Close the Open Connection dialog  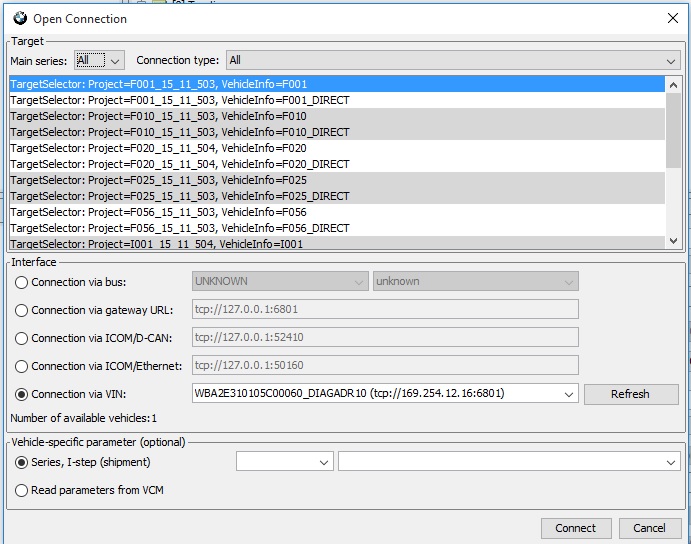pos(671,18)
